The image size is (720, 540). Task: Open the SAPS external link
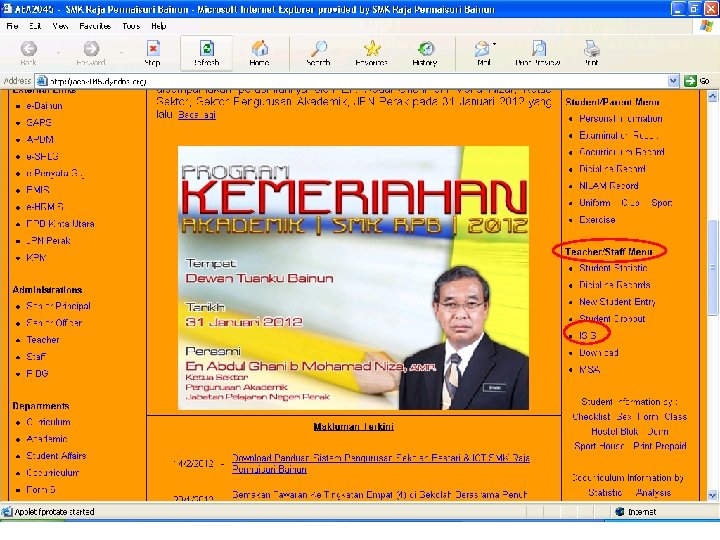[39, 123]
